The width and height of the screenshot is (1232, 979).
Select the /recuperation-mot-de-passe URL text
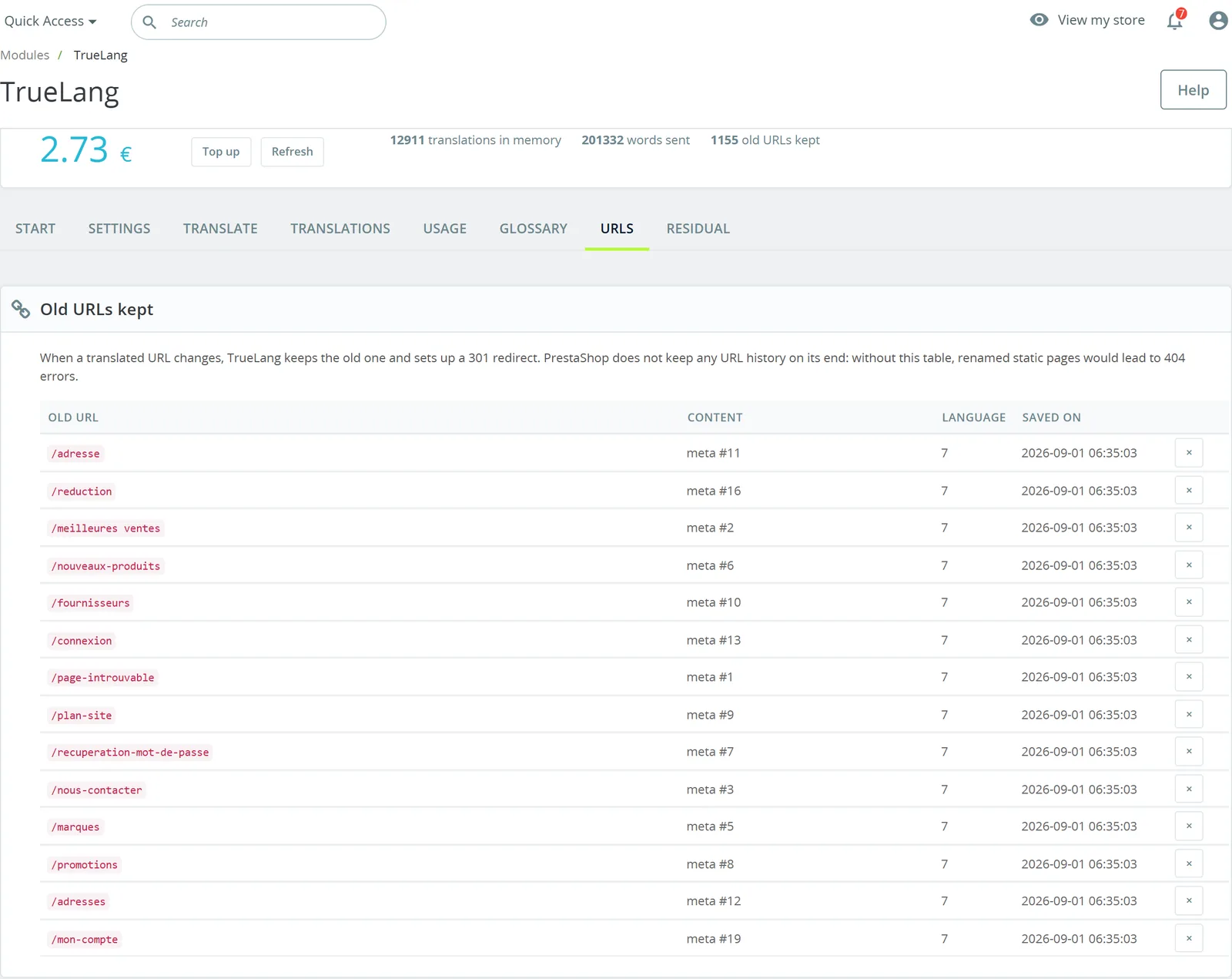click(130, 753)
